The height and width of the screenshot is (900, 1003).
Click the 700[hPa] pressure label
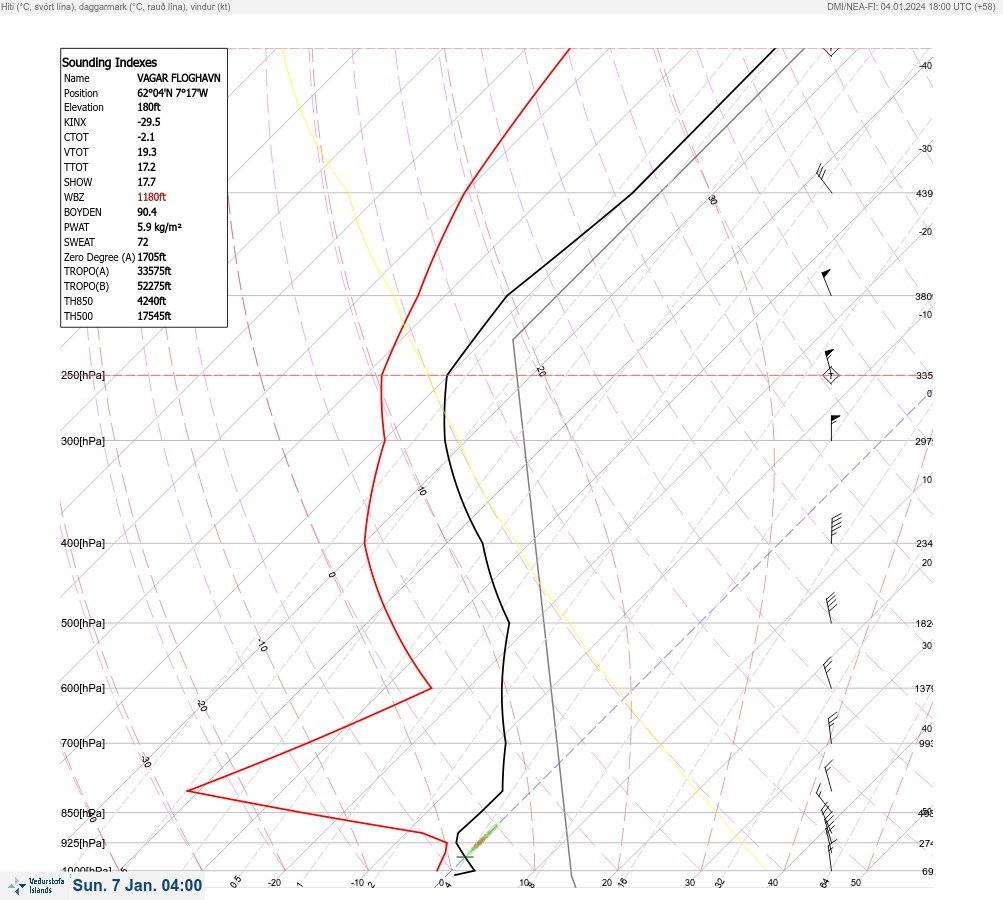click(x=83, y=743)
